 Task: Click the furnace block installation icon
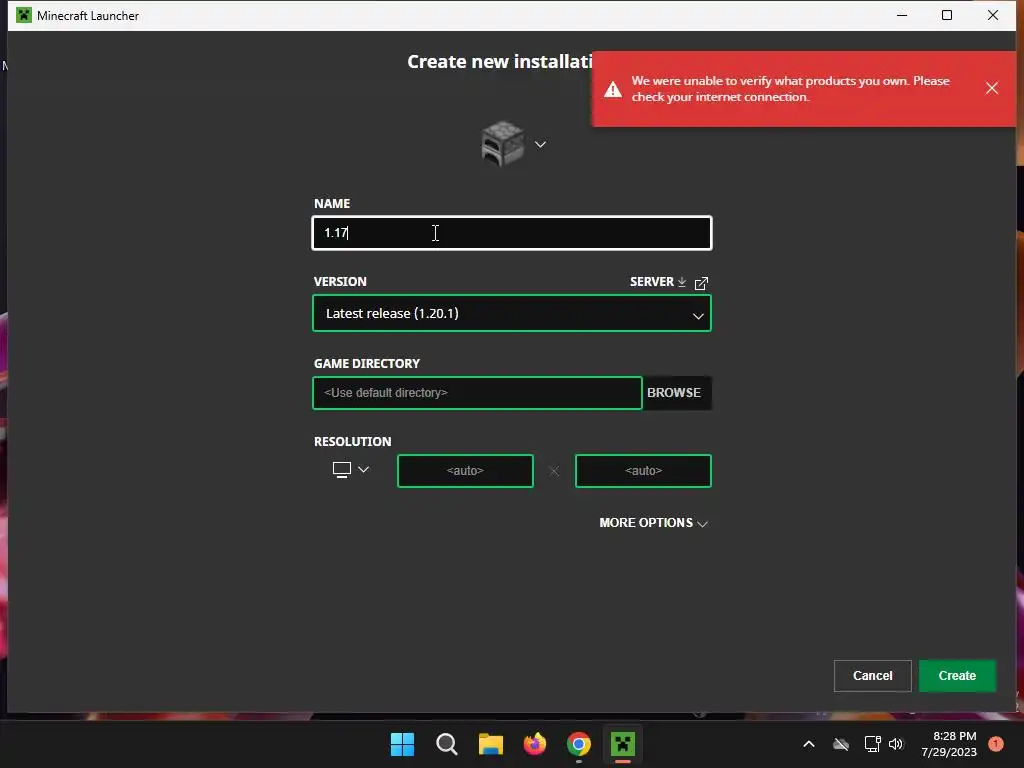[x=502, y=143]
